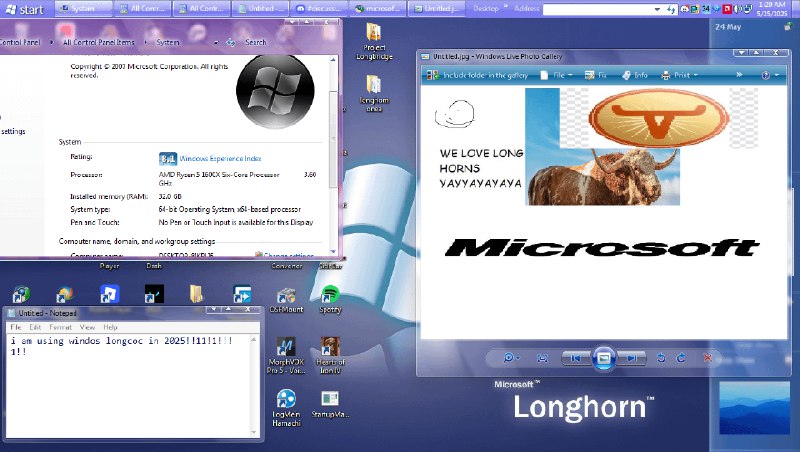The width and height of the screenshot is (800, 452).
Task: Start the slide show with the center button
Action: 604,358
